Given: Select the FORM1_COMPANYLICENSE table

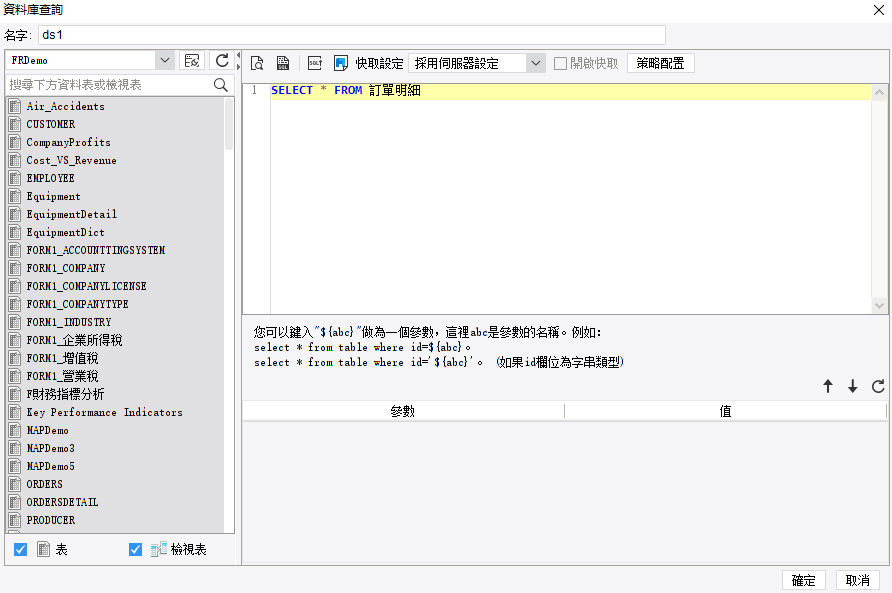Looking at the screenshot, I should [86, 286].
